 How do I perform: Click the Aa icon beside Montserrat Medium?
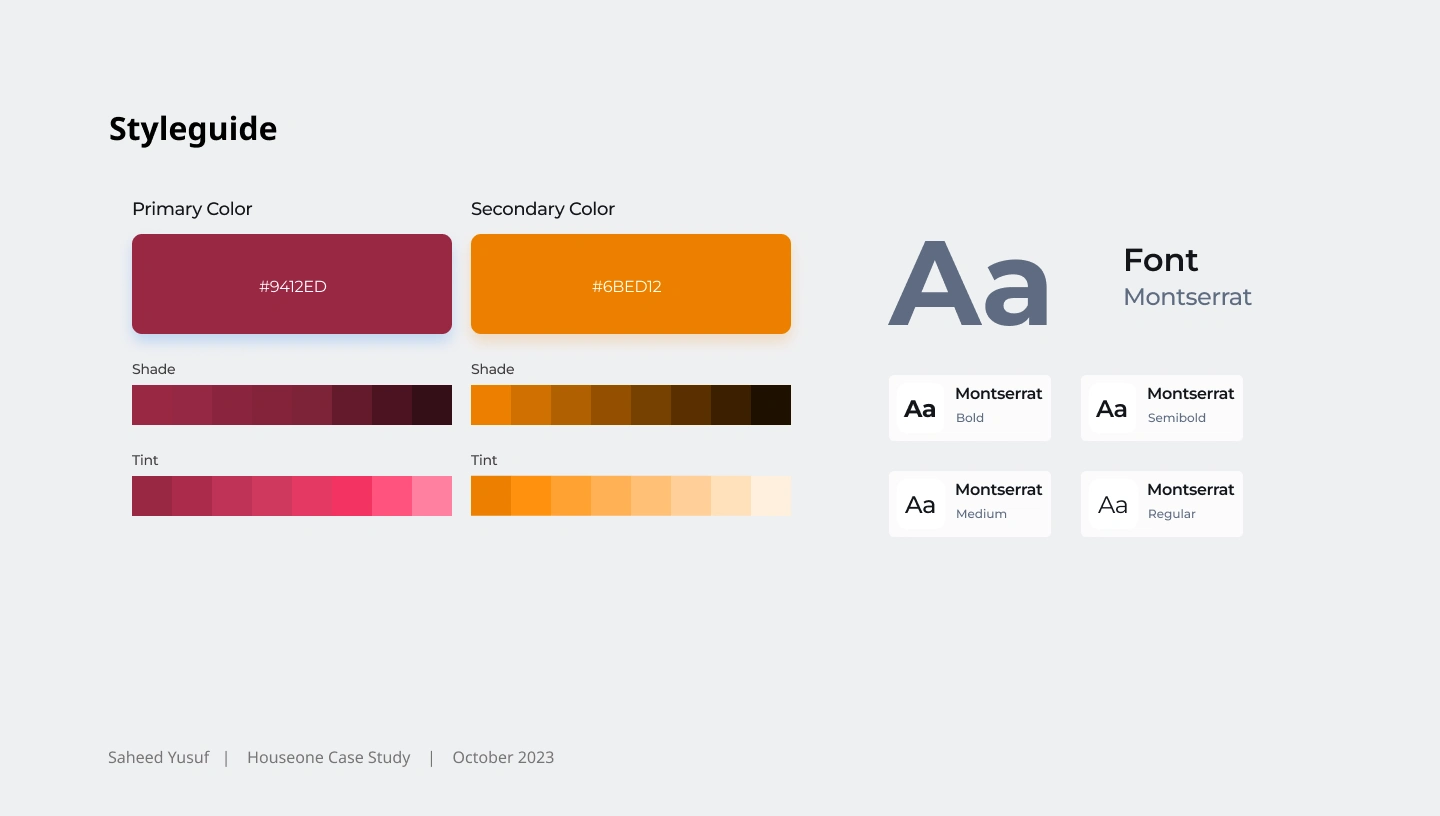(x=920, y=504)
